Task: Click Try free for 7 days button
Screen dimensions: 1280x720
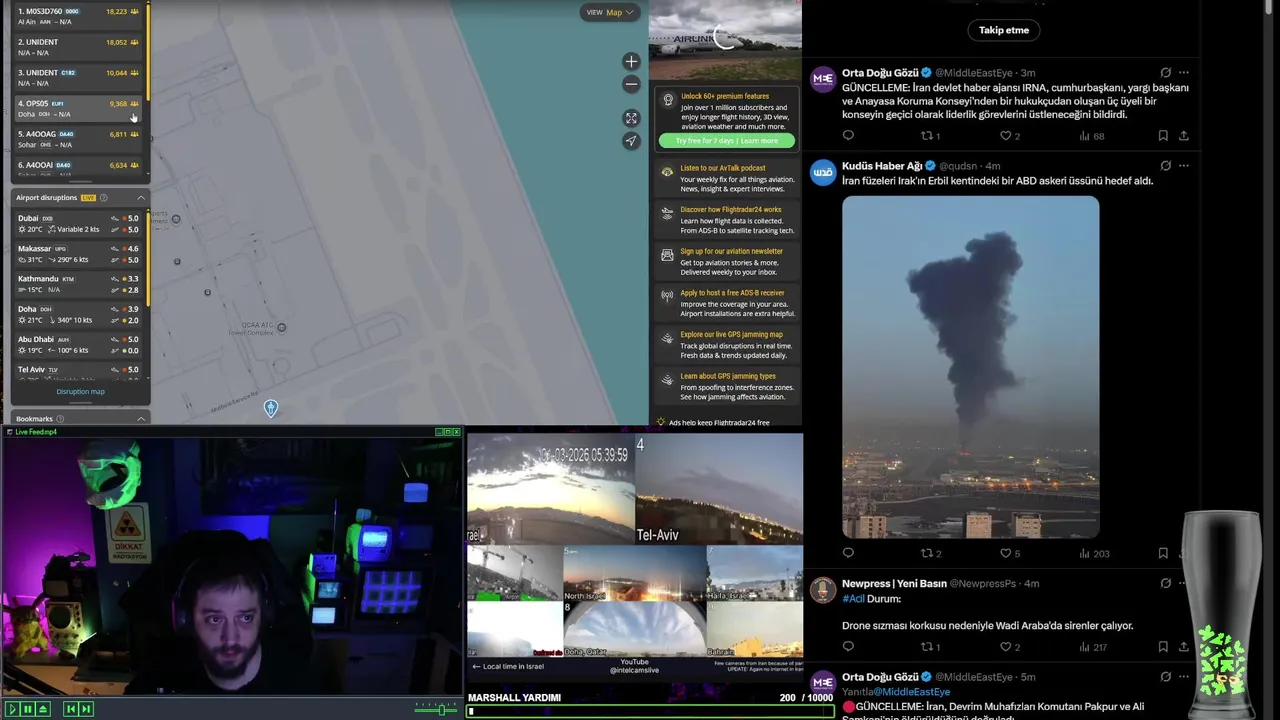Action: 726,141
